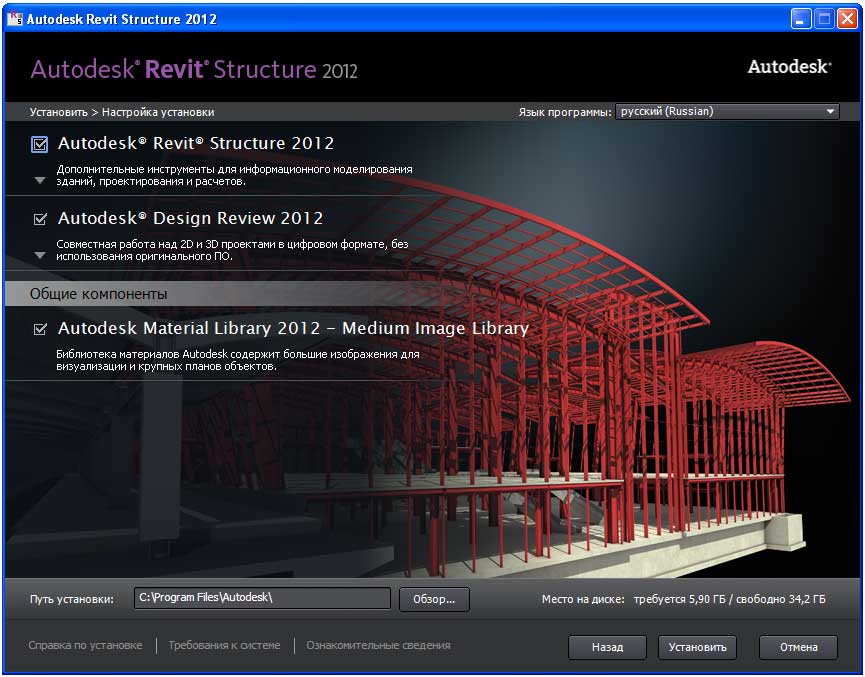The width and height of the screenshot is (865, 677).
Task: Click the Autodesk logo in the header
Action: pyautogui.click(x=788, y=67)
